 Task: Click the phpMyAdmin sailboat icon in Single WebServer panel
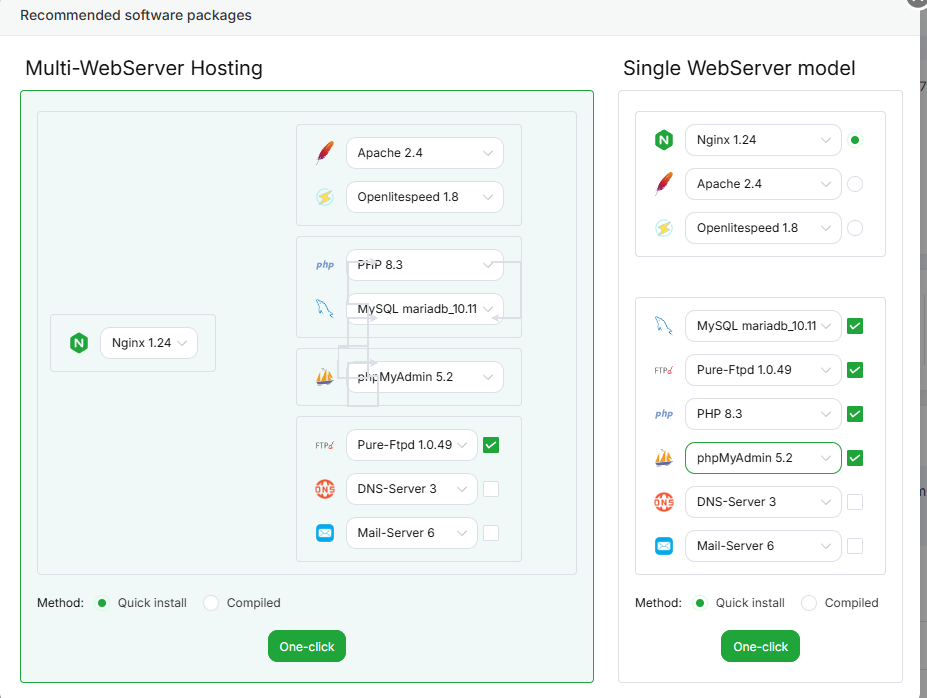[x=664, y=458]
